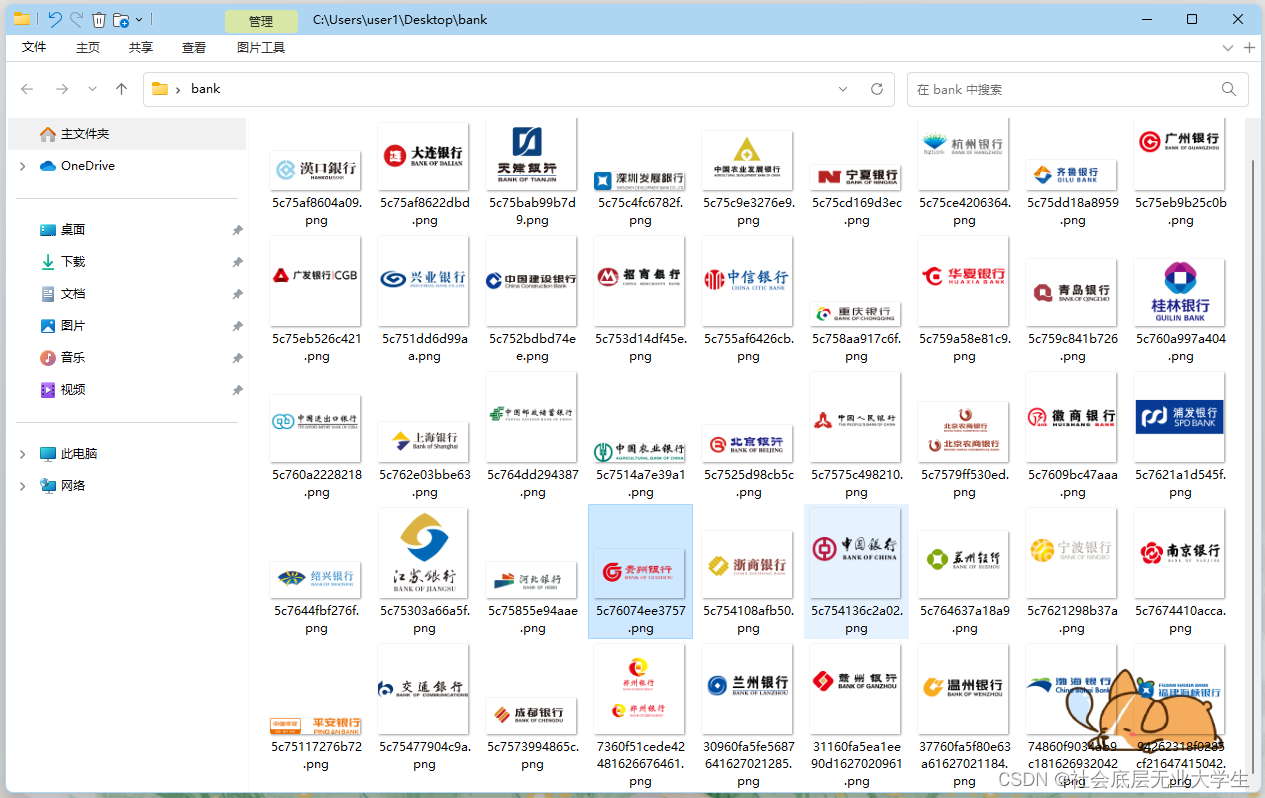Select the 温州银行 logo thumbnail
This screenshot has height=798, width=1265.
964,689
